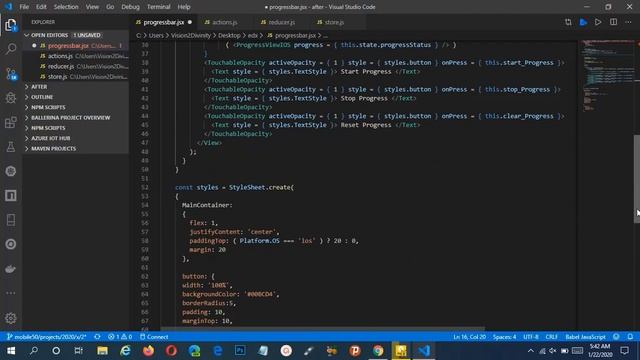
Task: Select reducer.js in Open Editors list
Action: tap(76, 66)
